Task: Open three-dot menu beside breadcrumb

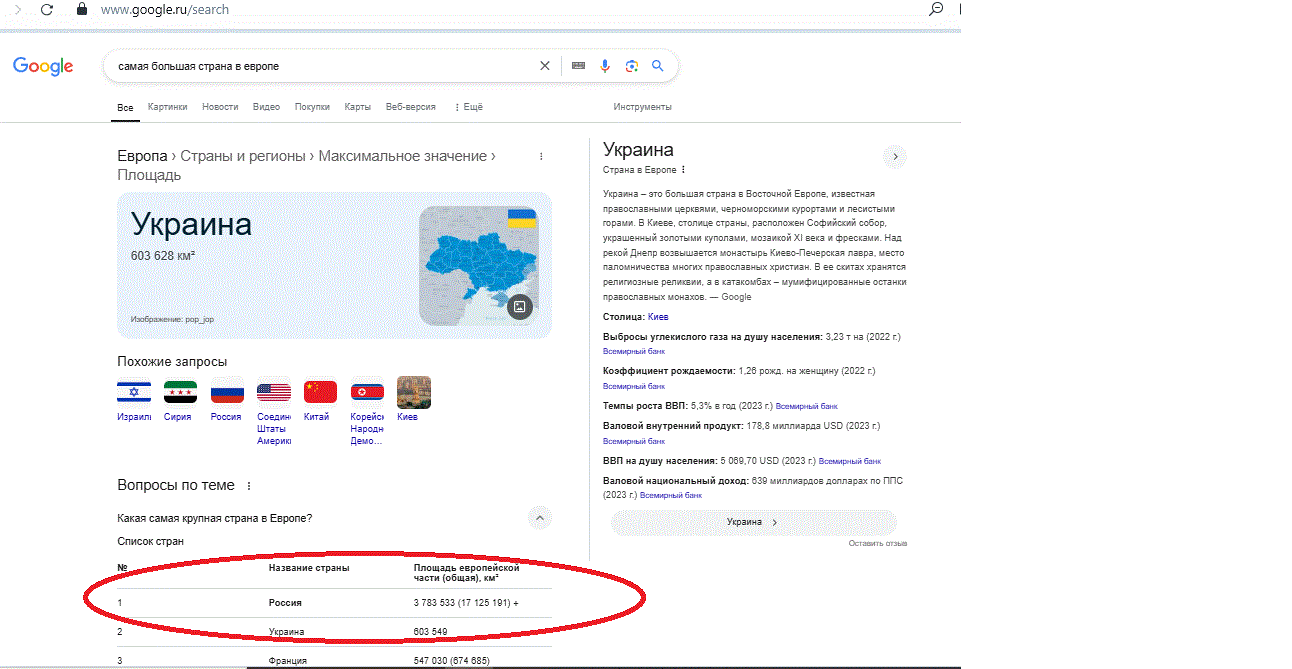Action: coord(541,157)
